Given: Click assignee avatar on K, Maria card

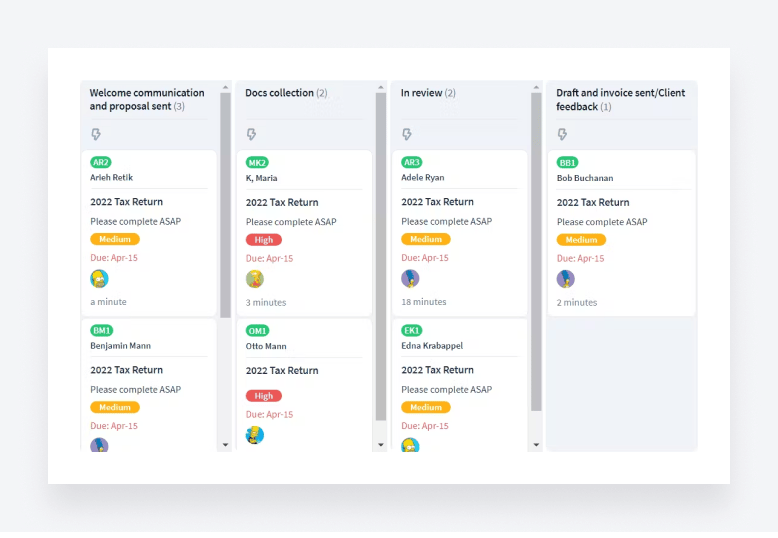Looking at the screenshot, I should [255, 279].
